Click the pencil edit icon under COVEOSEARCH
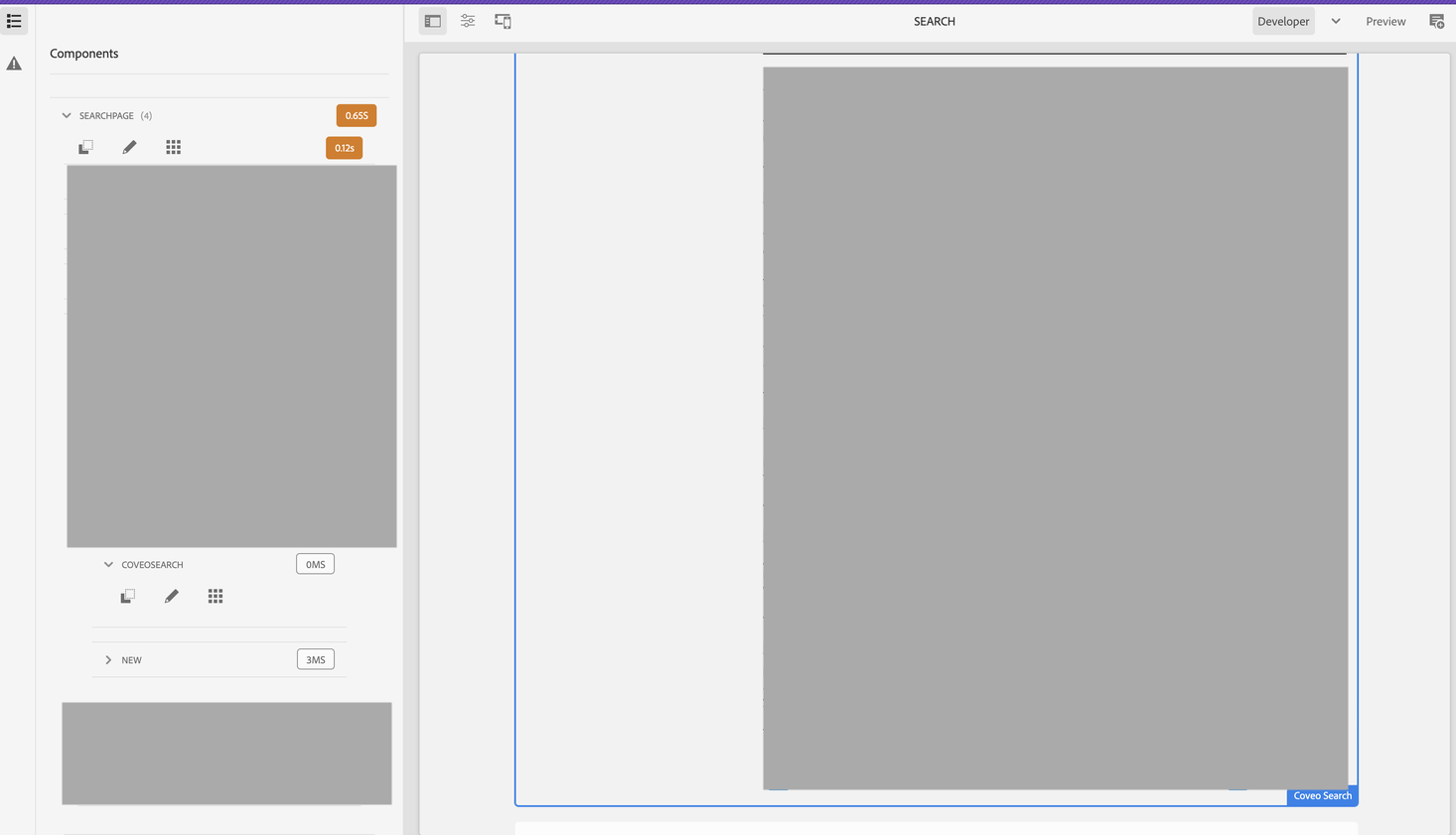 point(171,596)
